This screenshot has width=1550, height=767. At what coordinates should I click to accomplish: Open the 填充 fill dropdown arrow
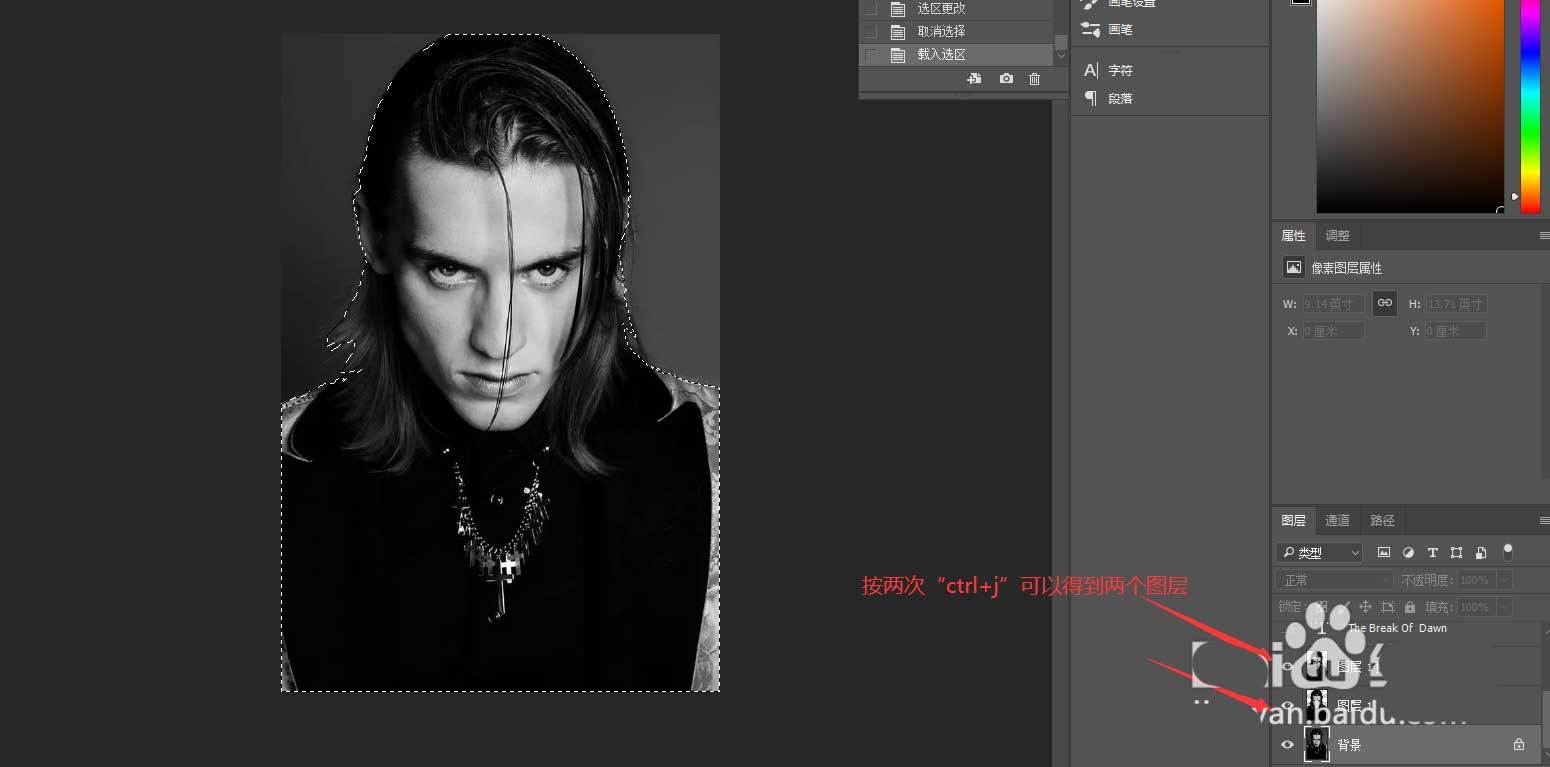point(1504,607)
